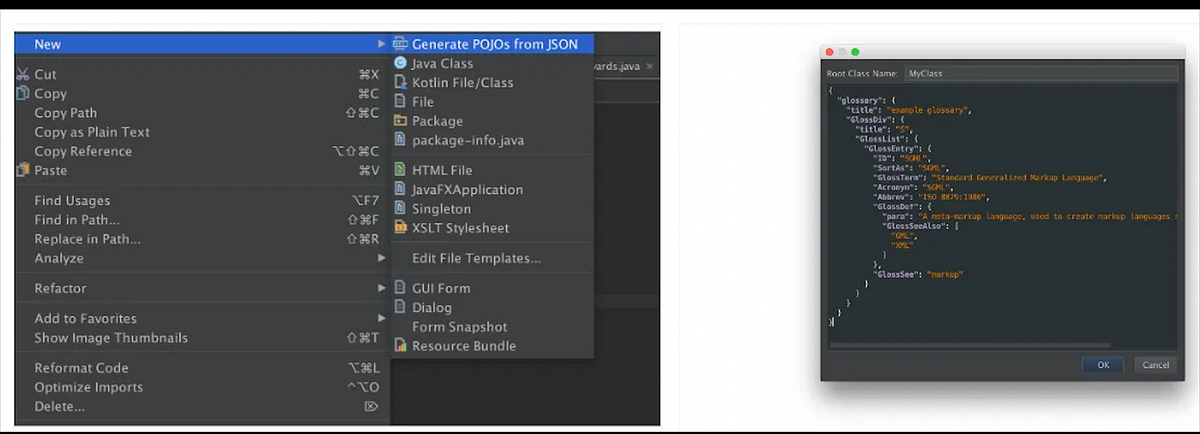This screenshot has height=434, width=1200.
Task: Click the Package folder icon
Action: (401, 121)
